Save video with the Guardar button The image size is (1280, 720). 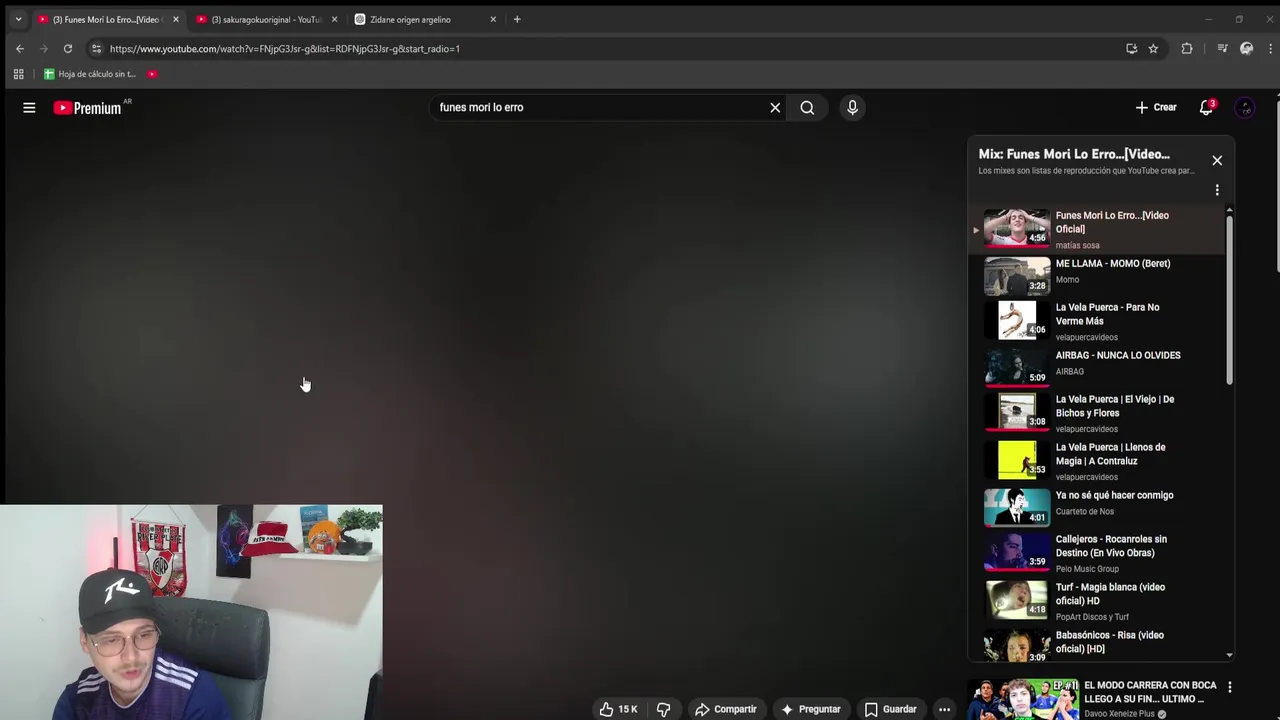(890, 709)
